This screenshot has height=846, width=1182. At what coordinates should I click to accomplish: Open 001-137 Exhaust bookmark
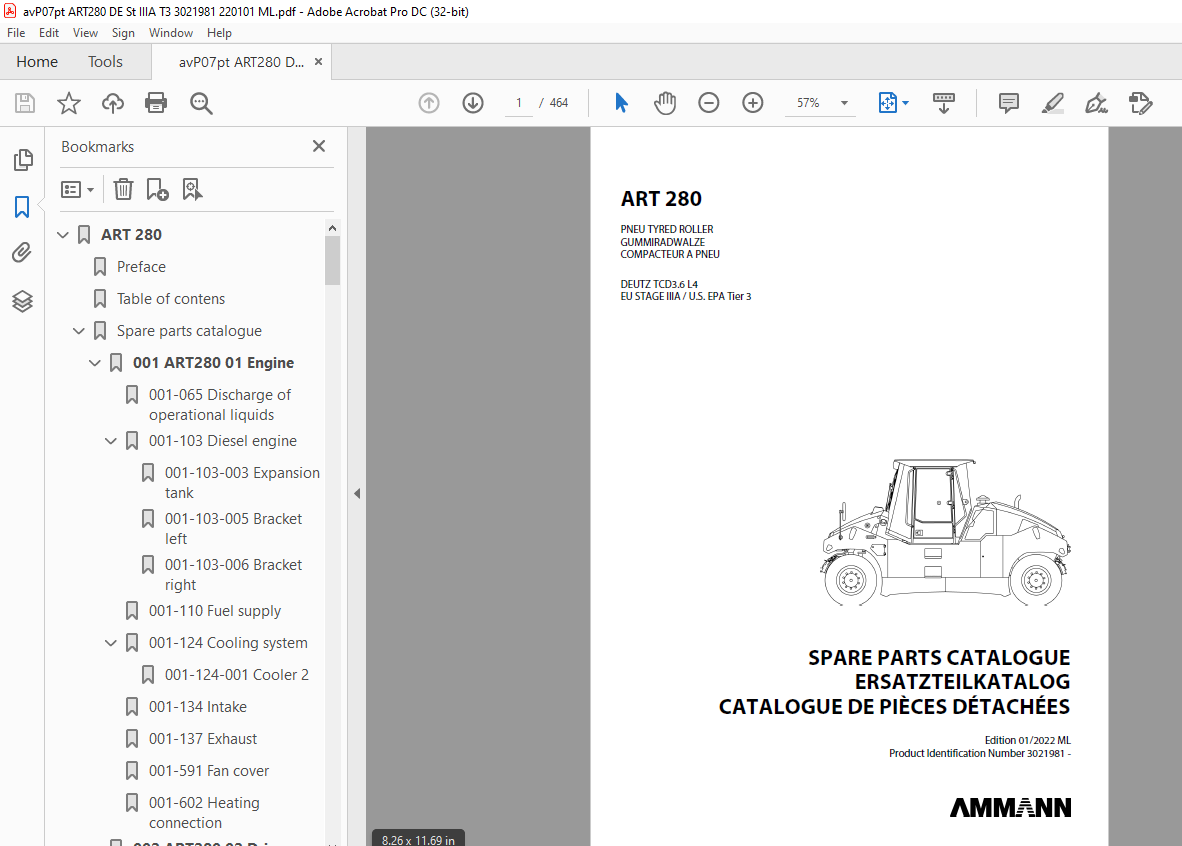(x=203, y=739)
